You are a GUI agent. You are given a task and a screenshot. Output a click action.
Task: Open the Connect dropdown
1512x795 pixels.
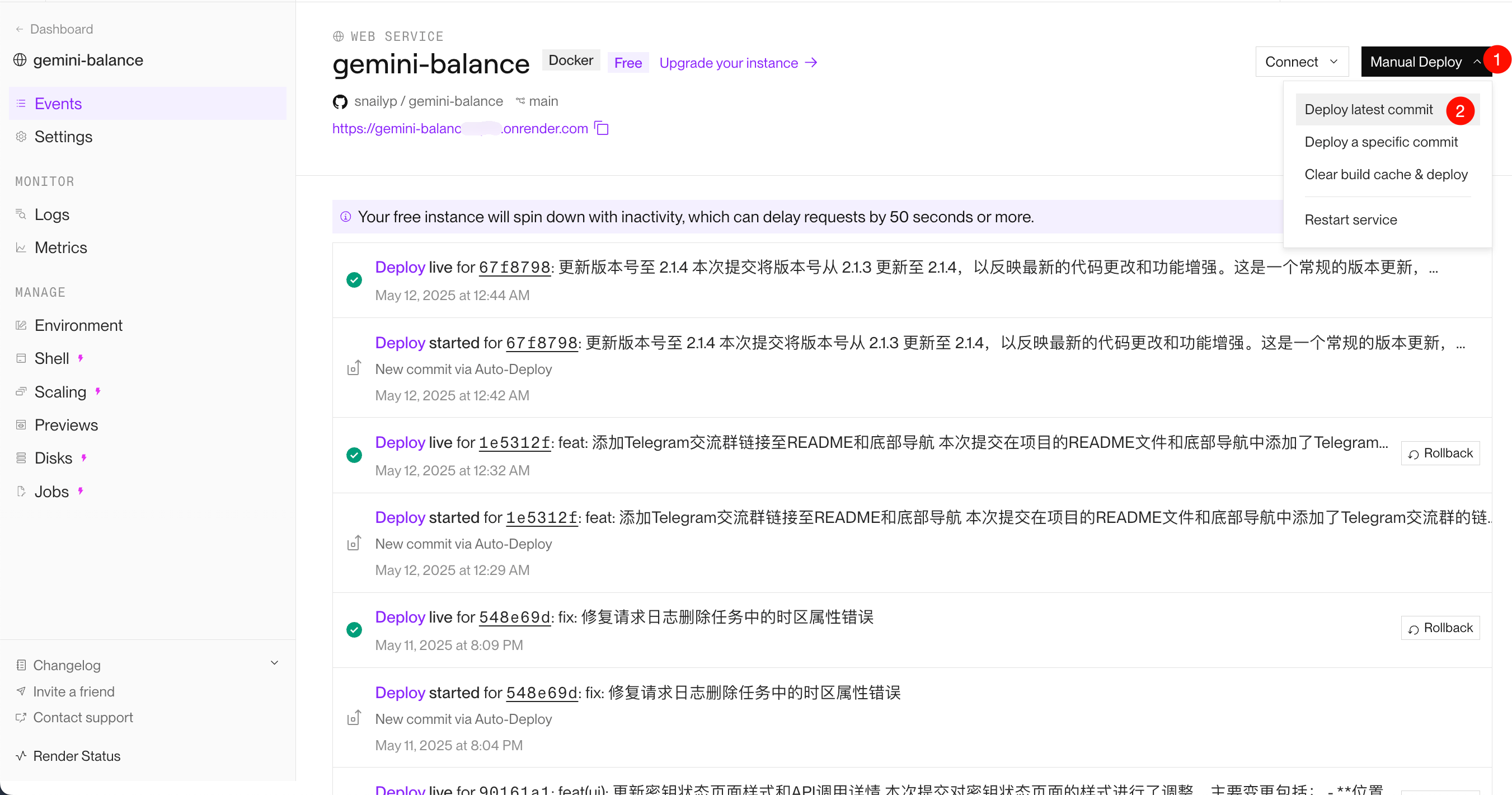point(1301,62)
